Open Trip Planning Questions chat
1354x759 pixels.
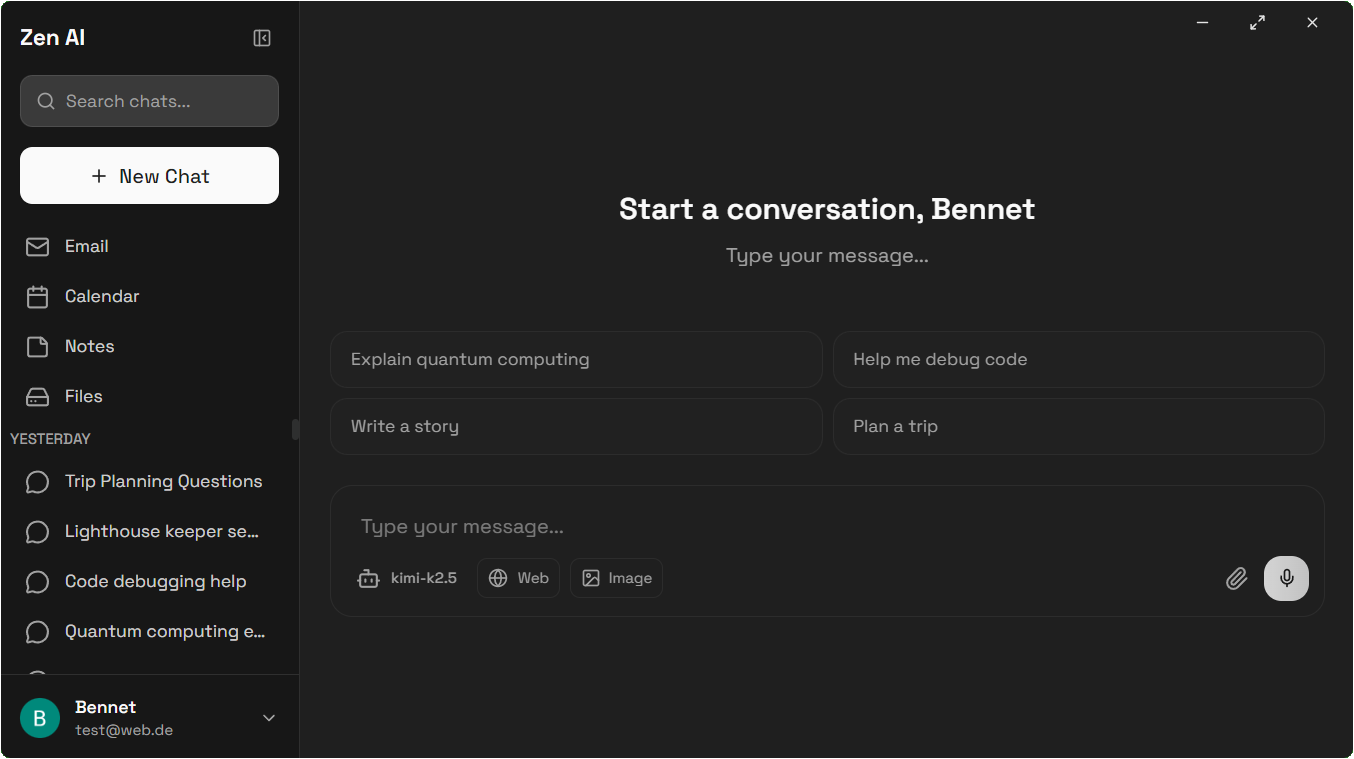pyautogui.click(x=150, y=481)
